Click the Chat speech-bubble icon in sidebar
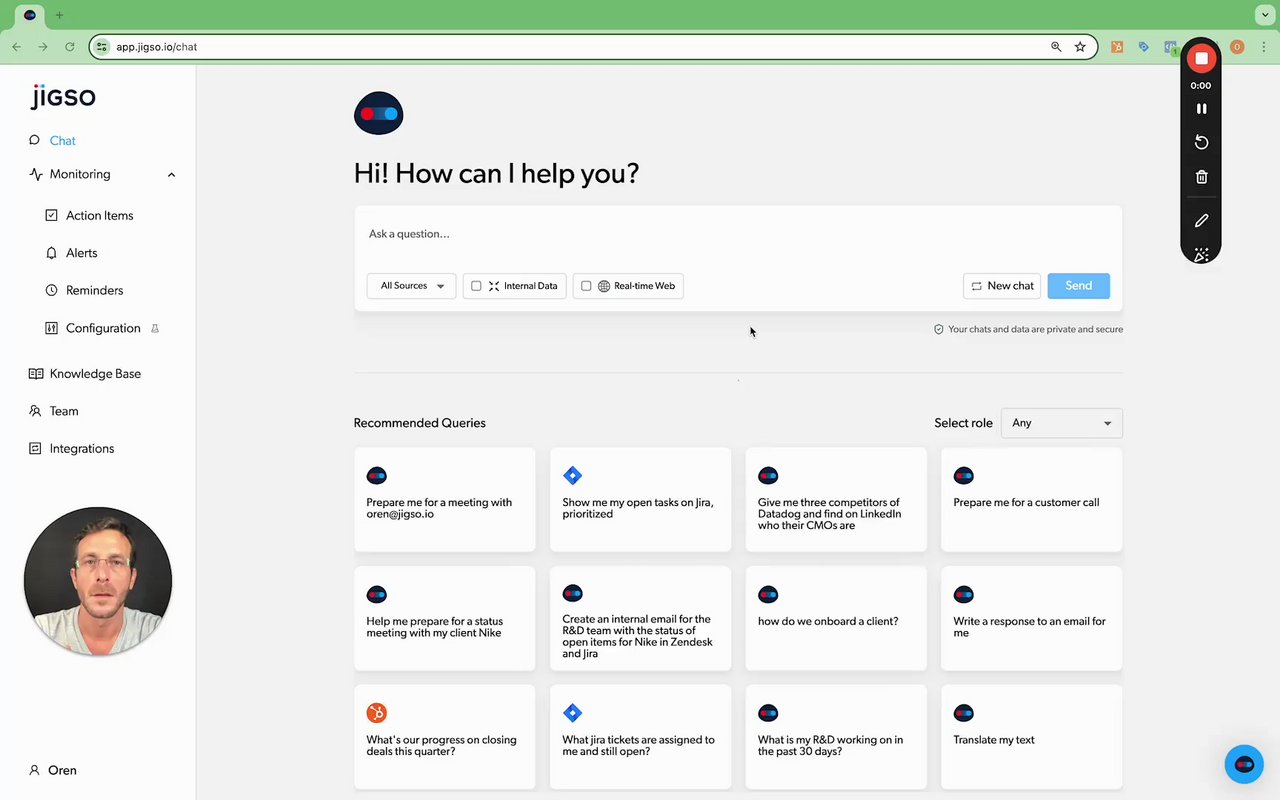 tap(35, 140)
